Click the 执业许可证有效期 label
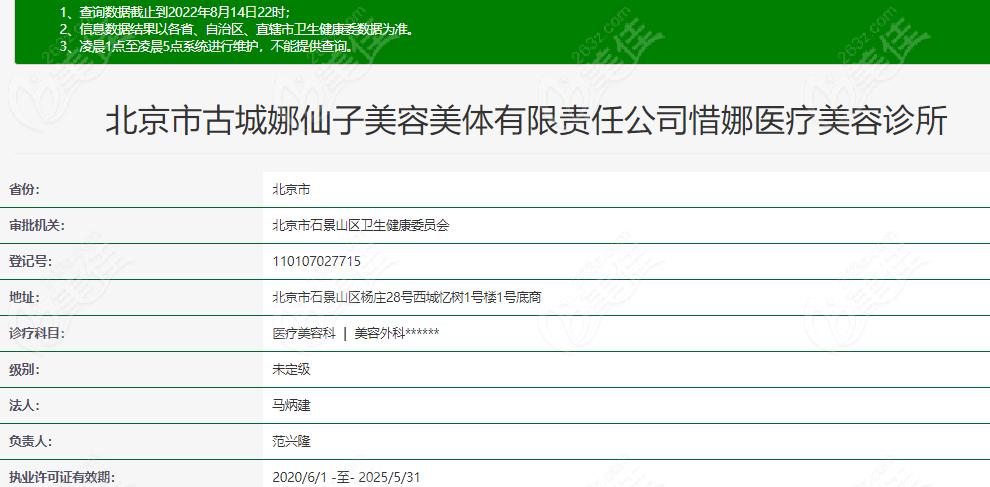 click(x=61, y=477)
